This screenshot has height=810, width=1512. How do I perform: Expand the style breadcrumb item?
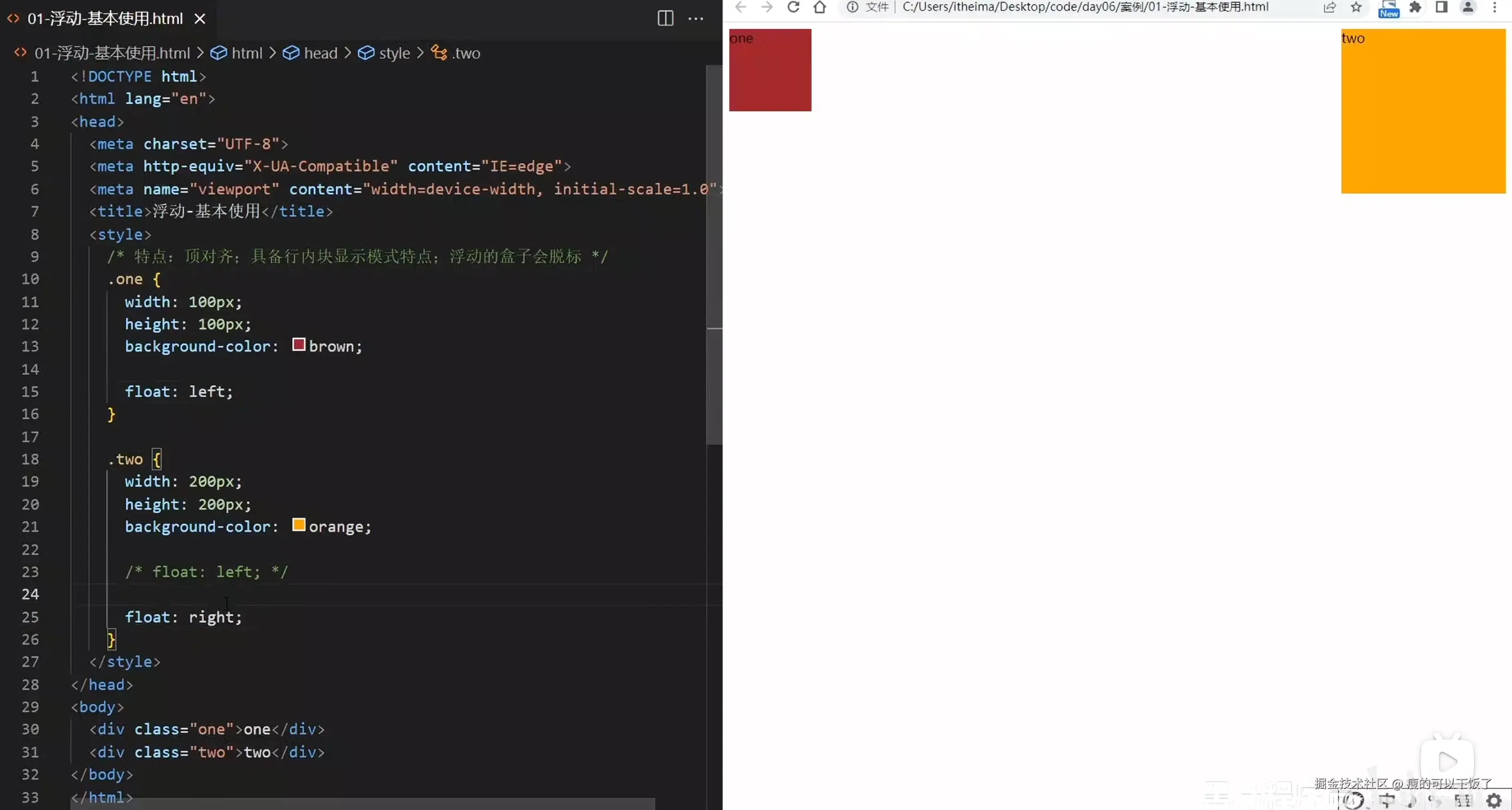tap(394, 53)
